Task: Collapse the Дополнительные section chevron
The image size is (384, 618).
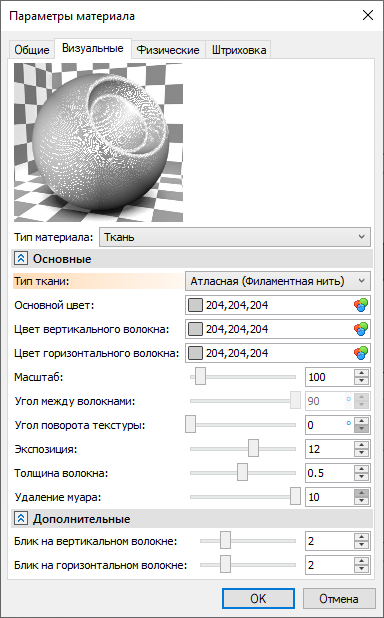Action: coord(21,519)
